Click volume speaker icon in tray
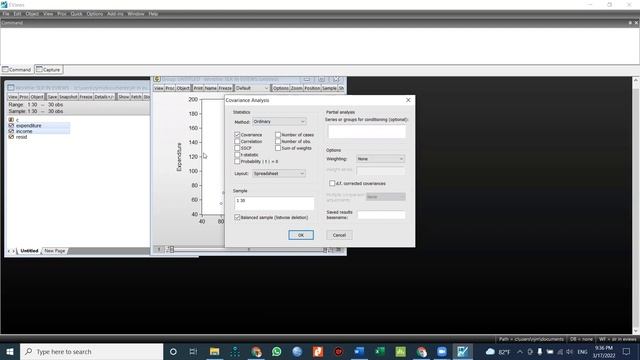640x360 pixels. pyautogui.click(x=570, y=352)
